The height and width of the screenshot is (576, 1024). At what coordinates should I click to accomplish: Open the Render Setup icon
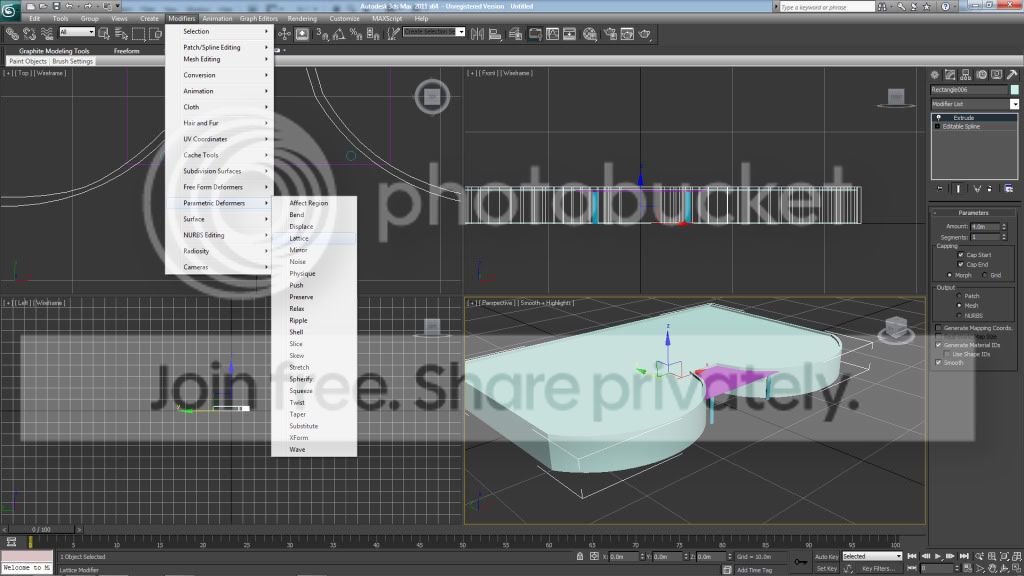(610, 34)
